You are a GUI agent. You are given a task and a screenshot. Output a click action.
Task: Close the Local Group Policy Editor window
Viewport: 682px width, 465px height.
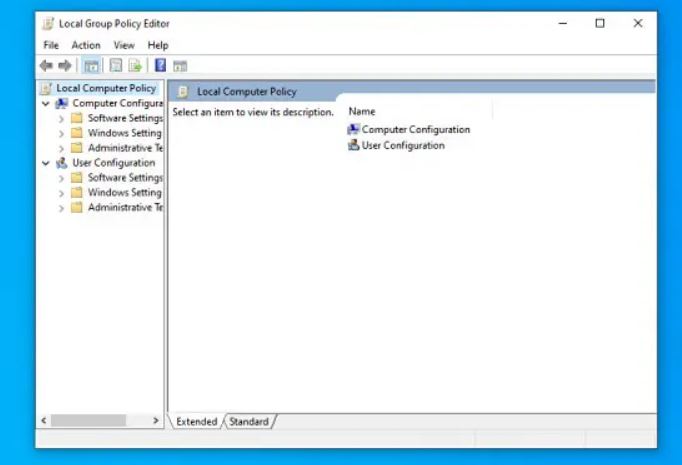click(638, 23)
